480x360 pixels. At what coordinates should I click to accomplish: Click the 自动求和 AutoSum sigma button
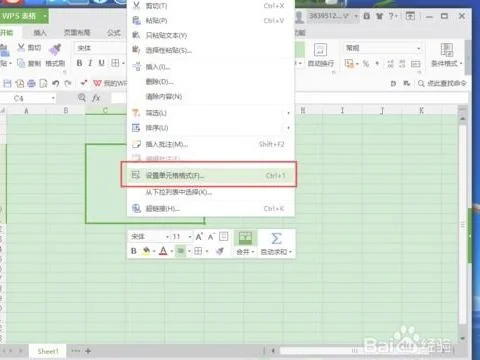(x=276, y=243)
